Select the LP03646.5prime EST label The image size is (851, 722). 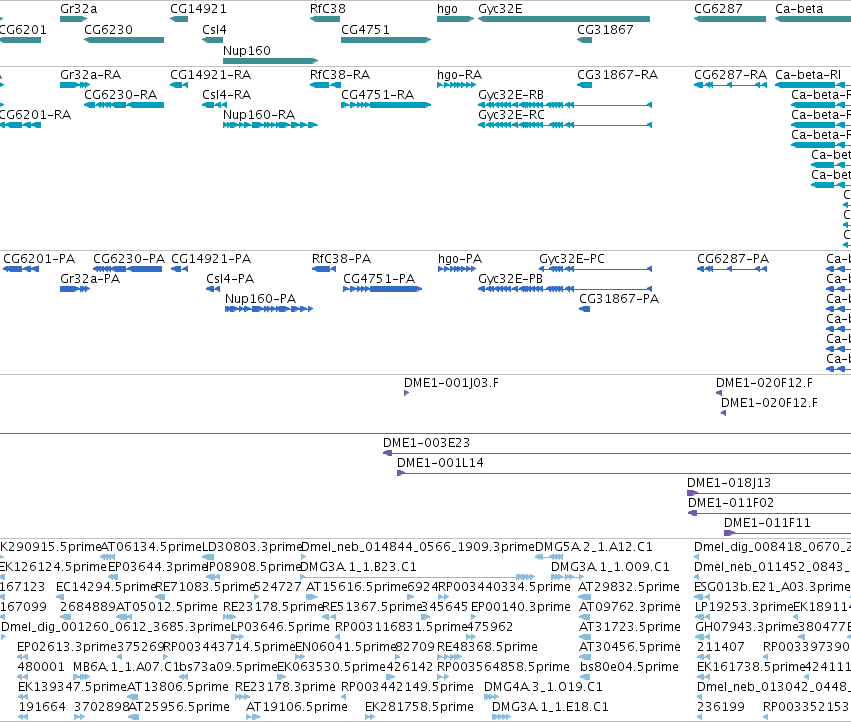280,626
